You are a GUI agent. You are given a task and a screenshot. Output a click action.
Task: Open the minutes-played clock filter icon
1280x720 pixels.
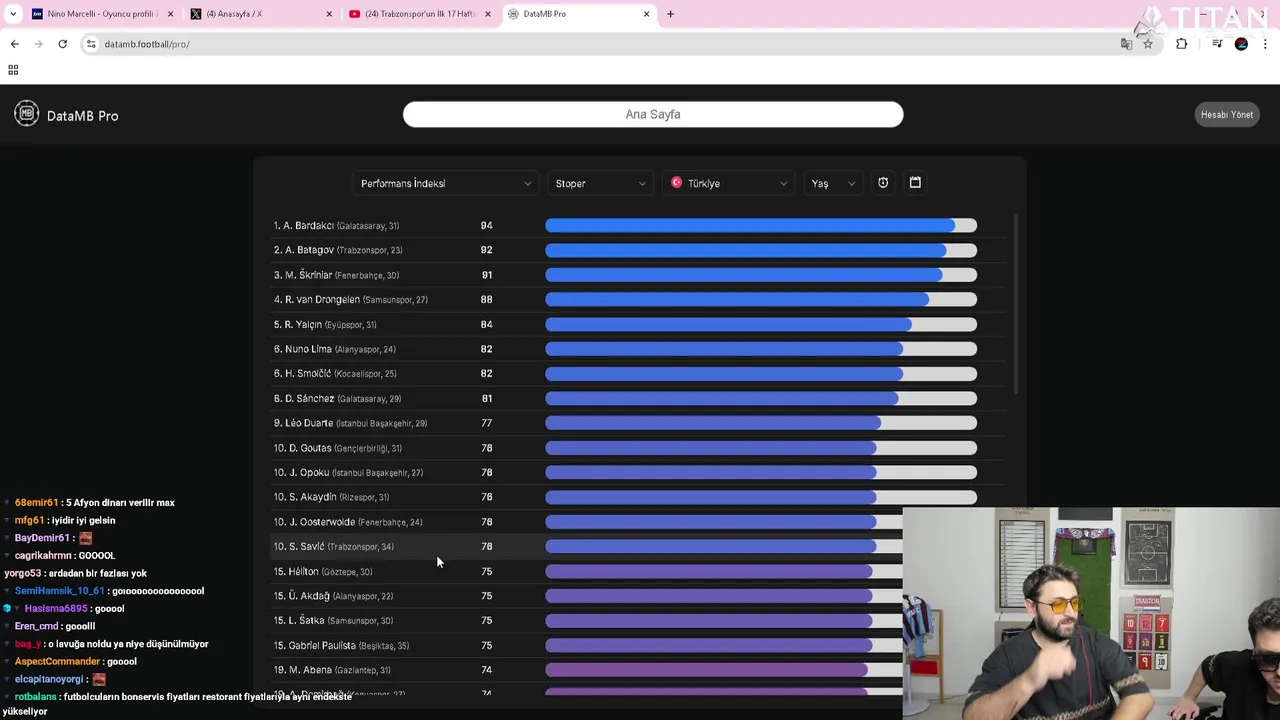[x=883, y=183]
